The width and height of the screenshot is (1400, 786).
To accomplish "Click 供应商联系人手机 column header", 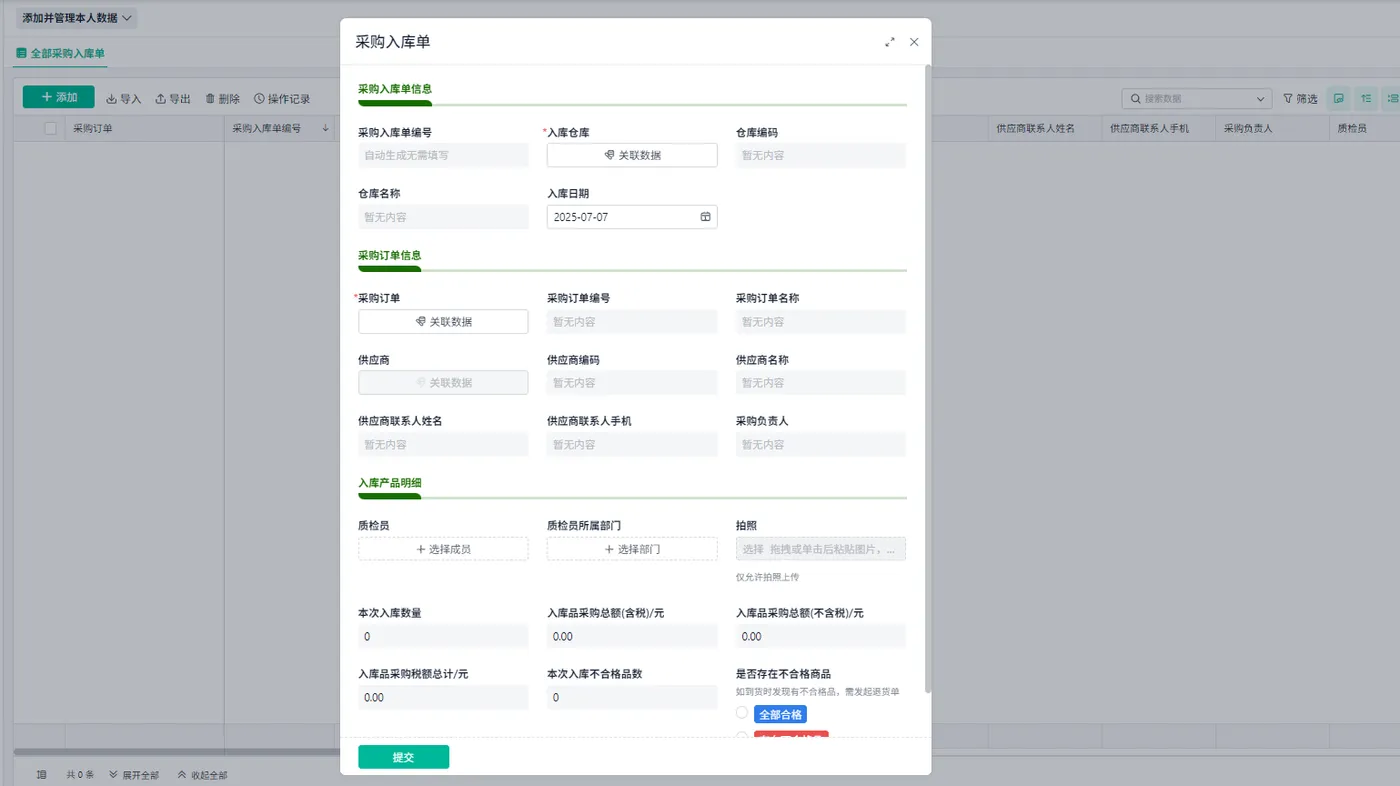I will 1160,128.
